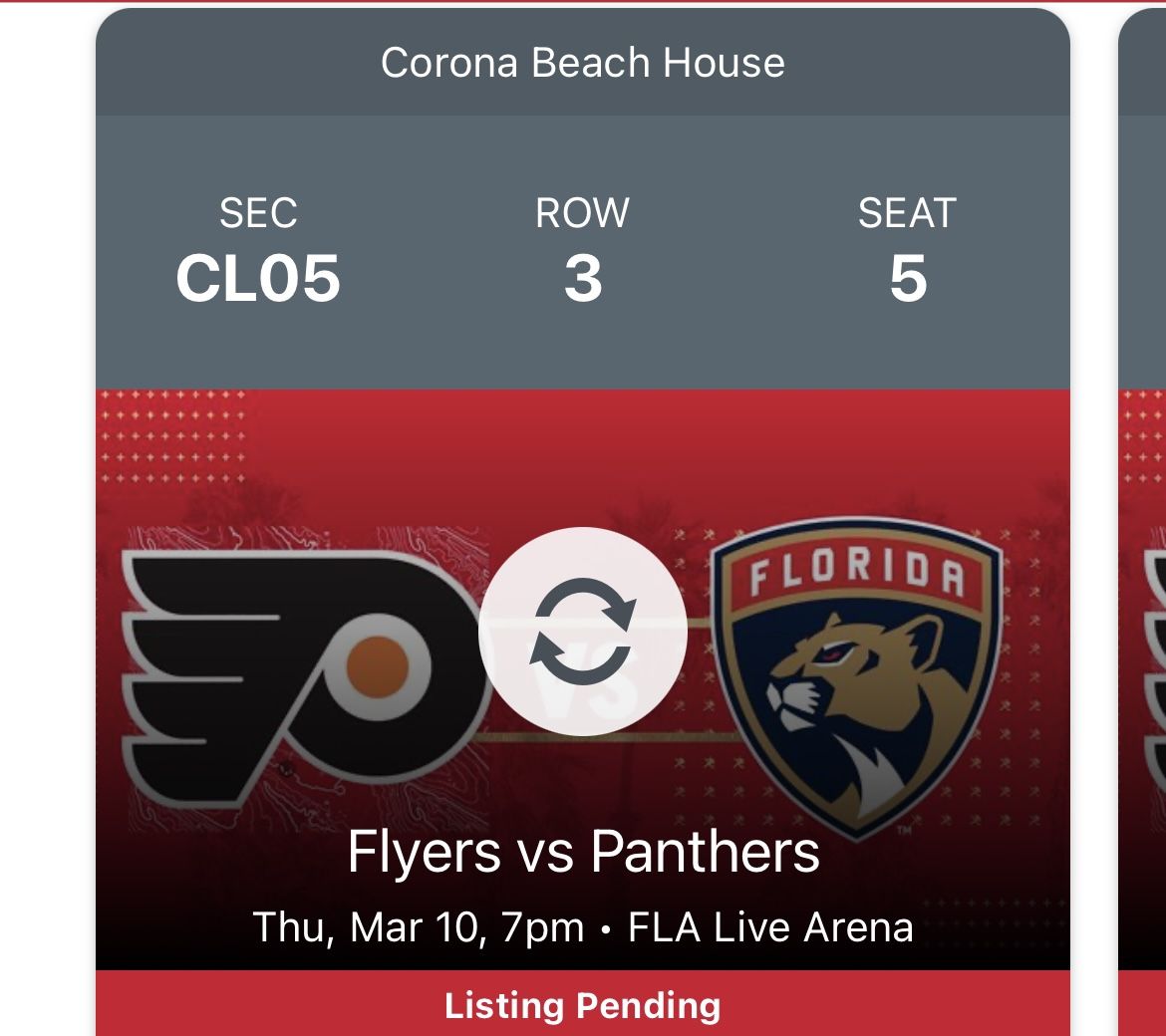The width and height of the screenshot is (1166, 1036).
Task: Select the Corona Beach House header
Action: (x=583, y=63)
